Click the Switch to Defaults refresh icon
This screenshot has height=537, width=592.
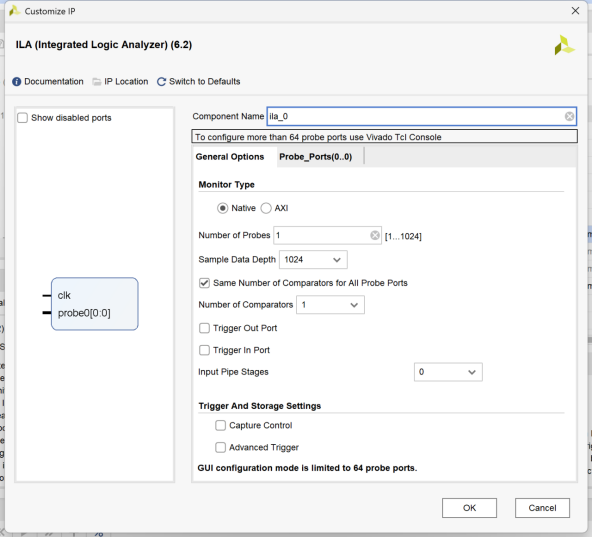tap(161, 82)
